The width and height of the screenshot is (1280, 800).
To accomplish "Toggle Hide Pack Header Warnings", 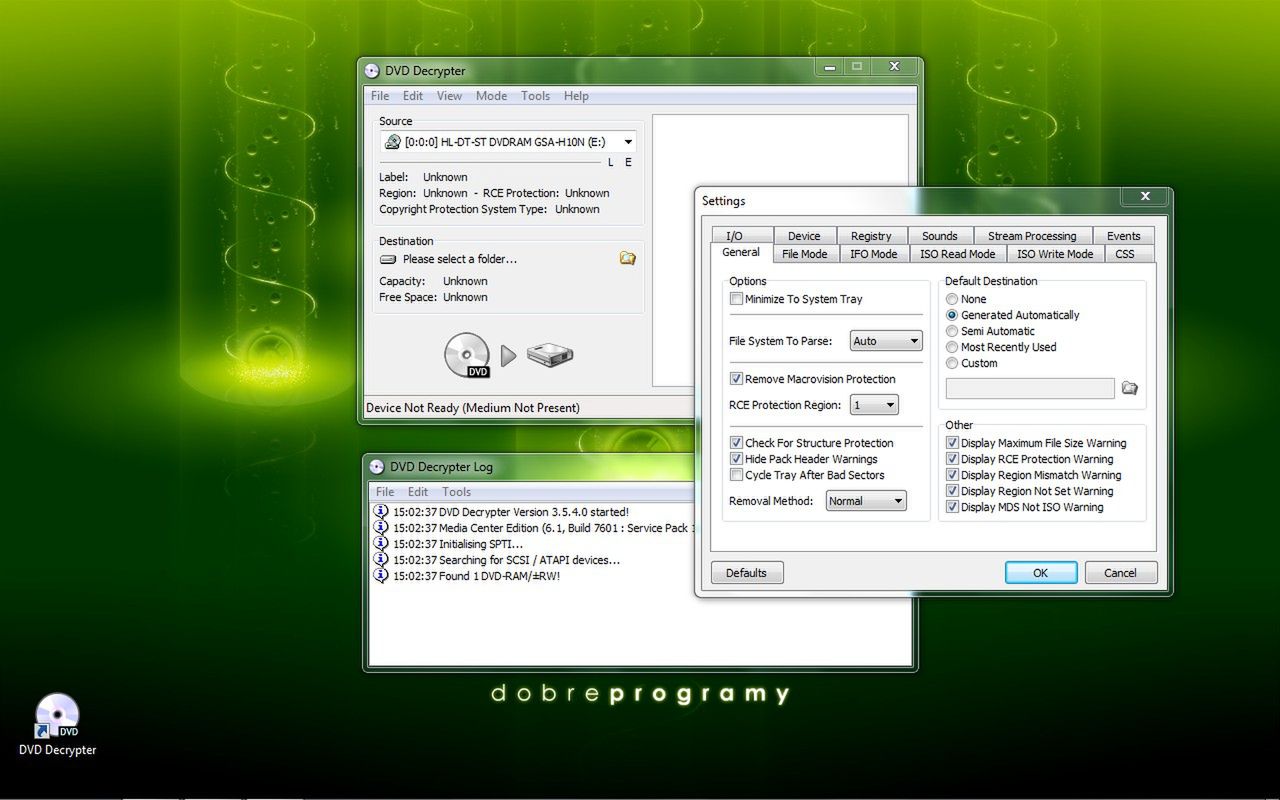I will pyautogui.click(x=737, y=459).
